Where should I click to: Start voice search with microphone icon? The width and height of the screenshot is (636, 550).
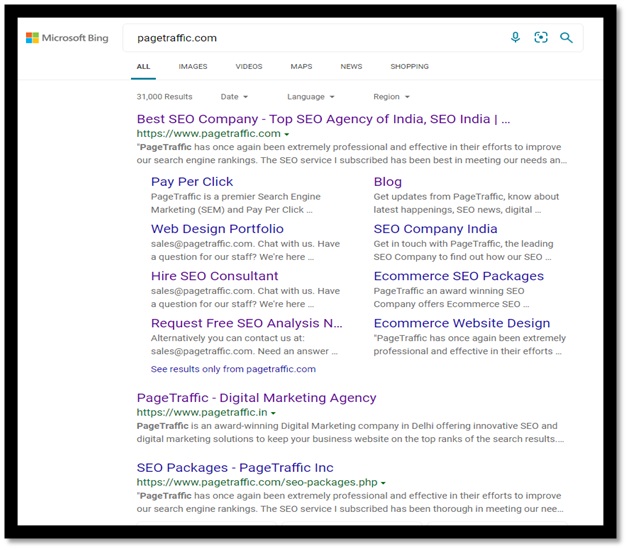515,38
